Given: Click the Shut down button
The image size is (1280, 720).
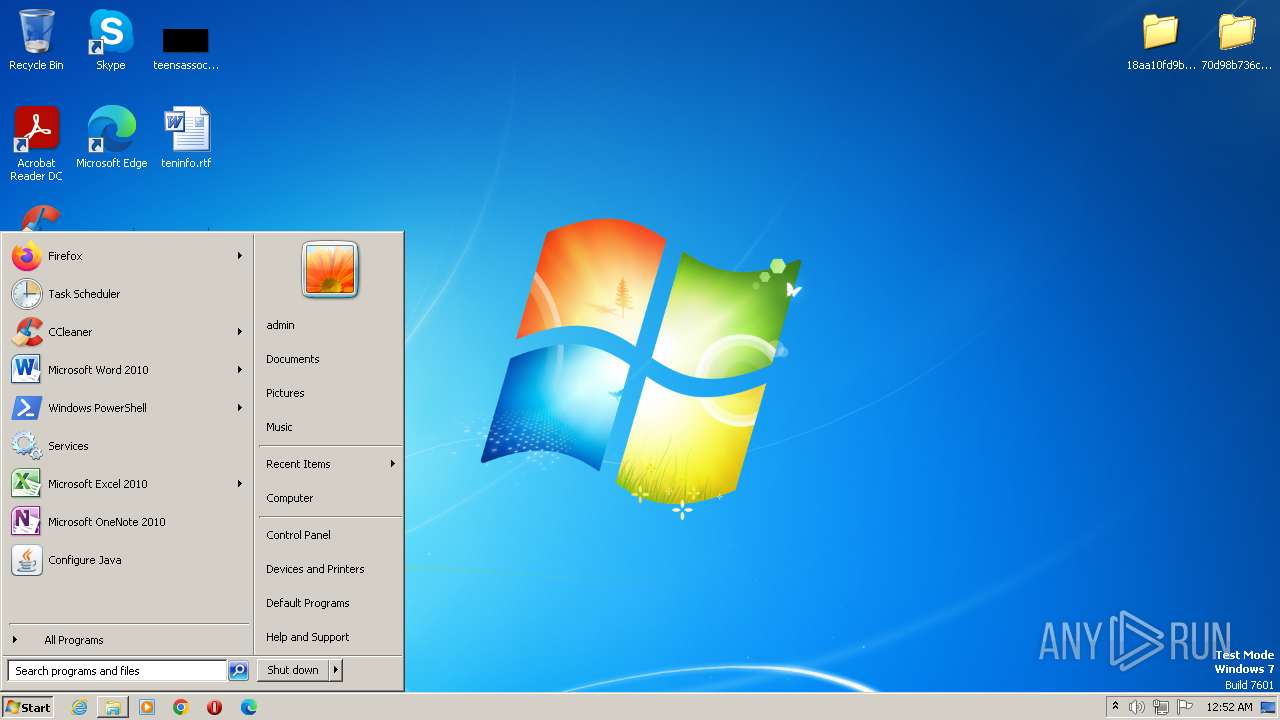Looking at the screenshot, I should [293, 670].
